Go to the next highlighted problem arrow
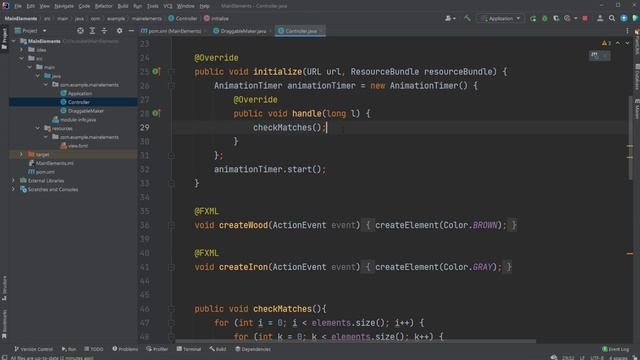640x360 pixels. [x=627, y=43]
